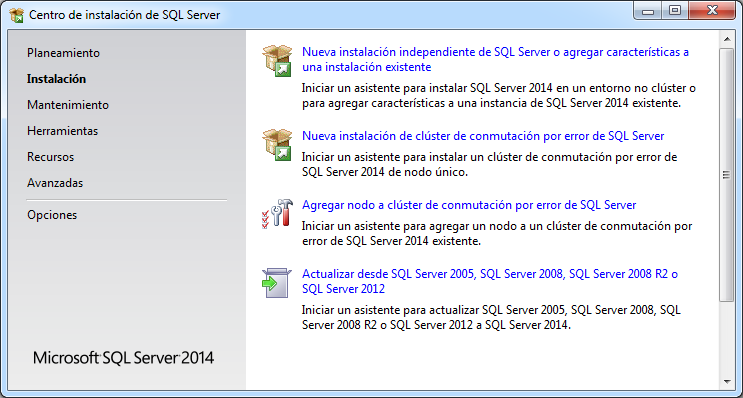
Task: Open Nueva instalación de clúster de conmutación link
Action: [x=483, y=136]
